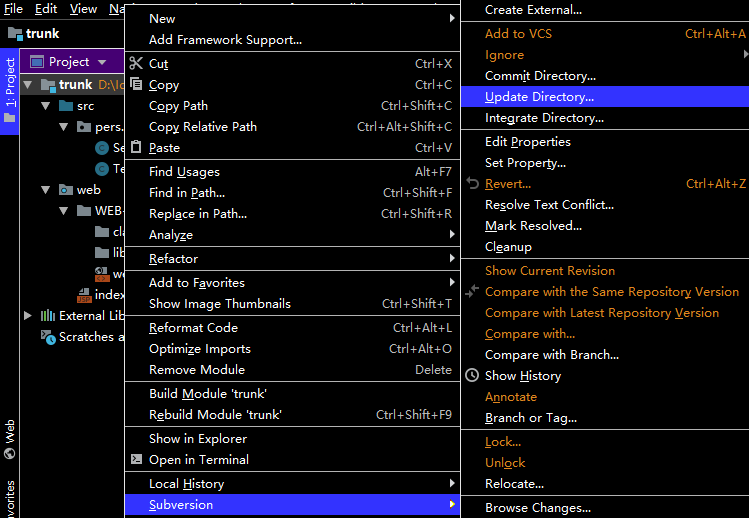
Task: Click the Web globe tool window icon
Action: 10,453
